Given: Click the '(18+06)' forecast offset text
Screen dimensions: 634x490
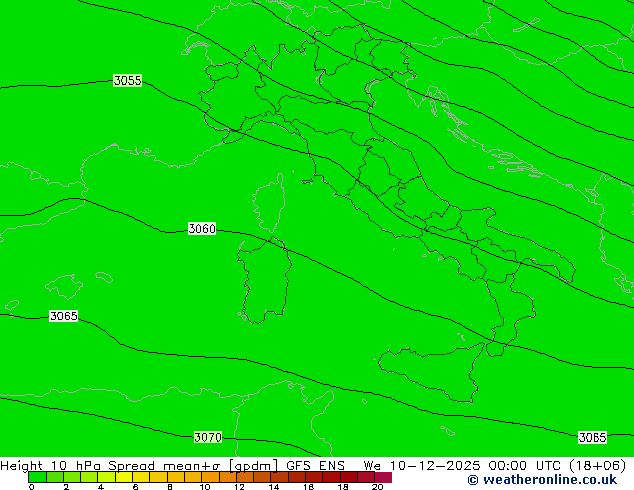Looking at the screenshot, I should pos(597,466).
